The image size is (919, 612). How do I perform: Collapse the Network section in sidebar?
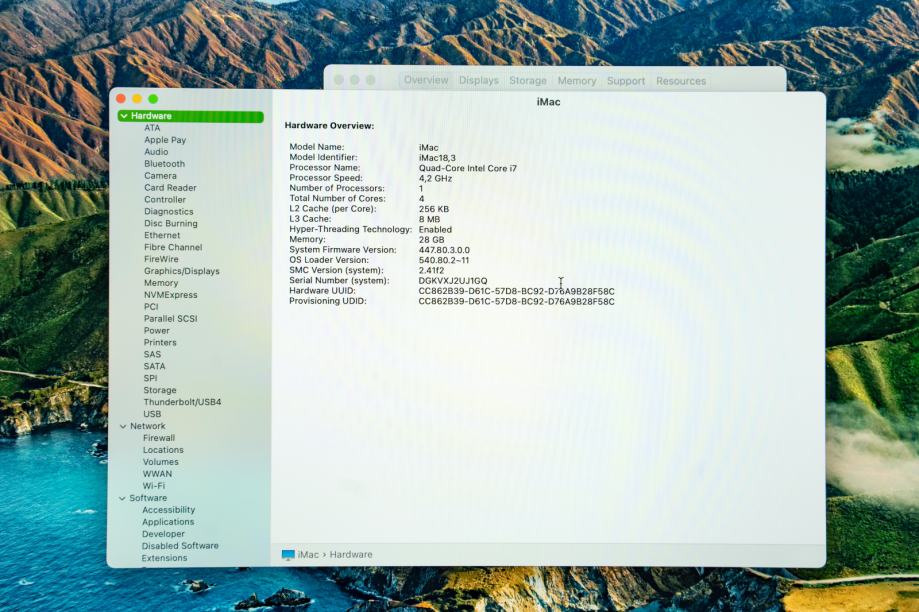pyautogui.click(x=122, y=426)
